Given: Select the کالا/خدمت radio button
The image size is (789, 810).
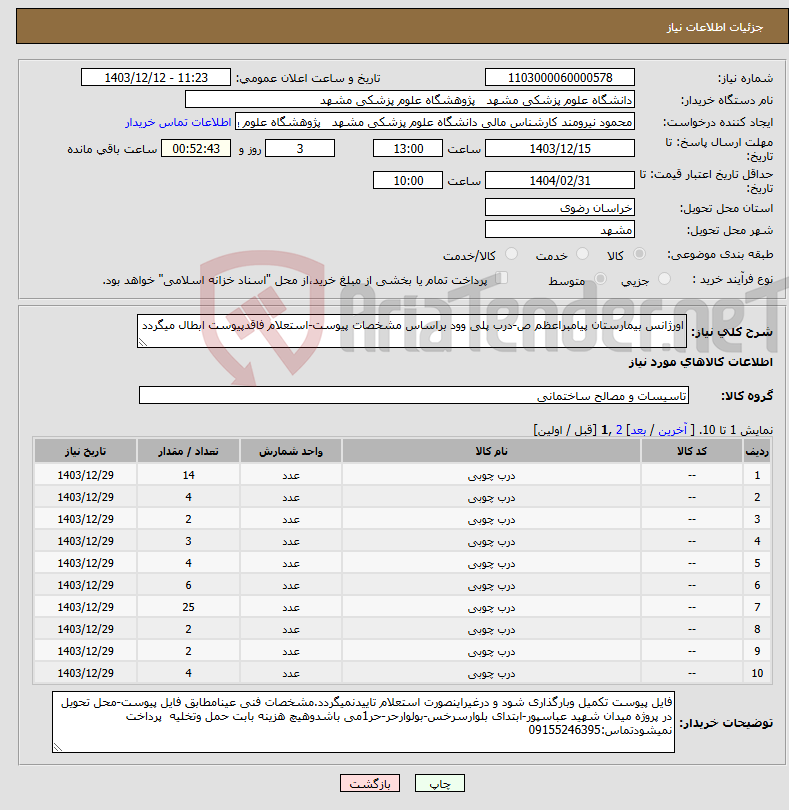Looking at the screenshot, I should [x=511, y=254].
